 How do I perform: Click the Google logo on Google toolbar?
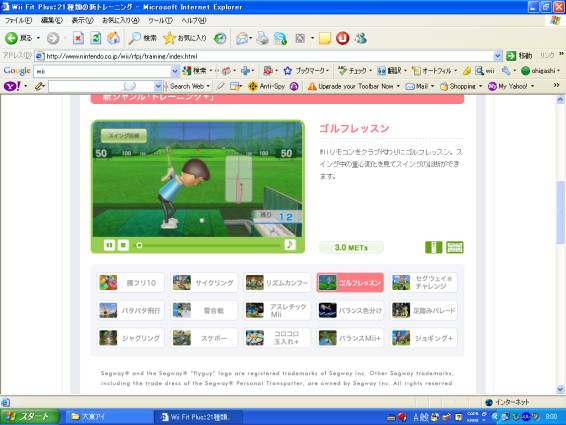pos(17,71)
